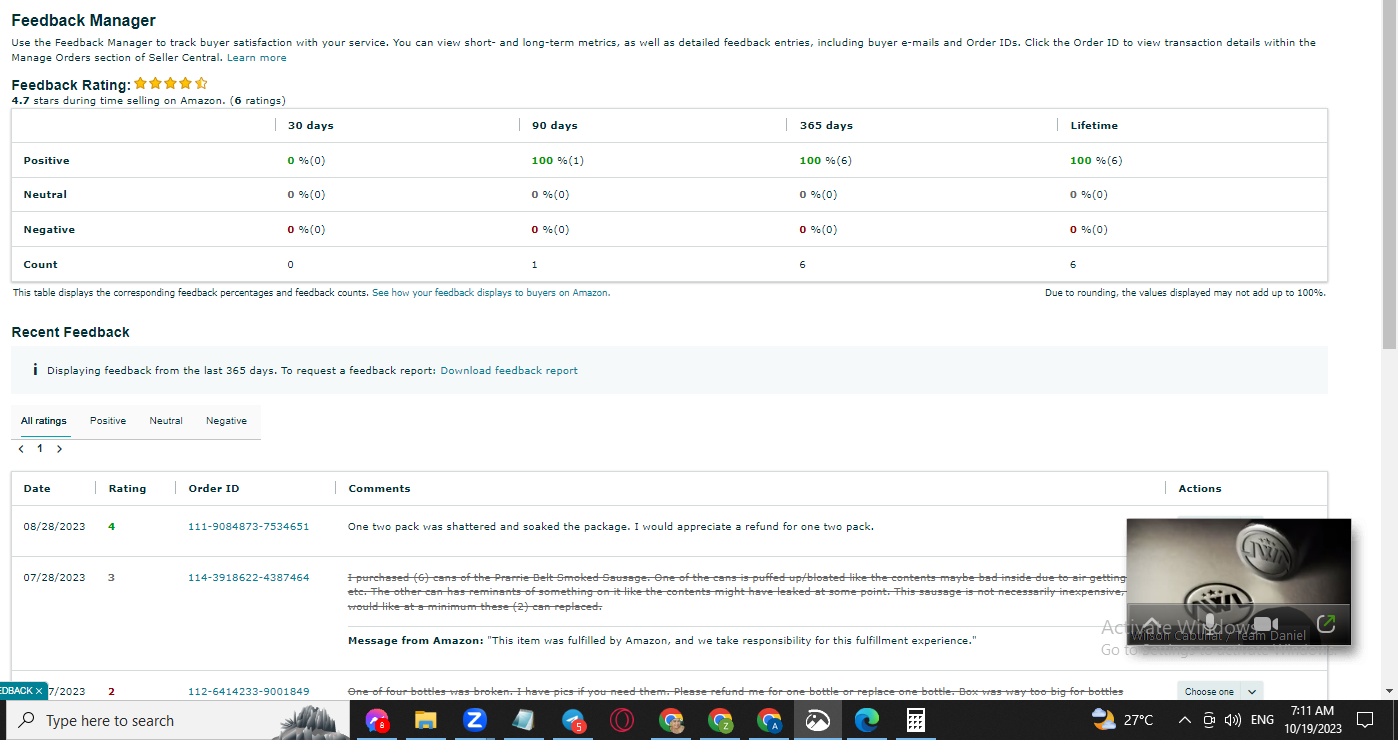This screenshot has height=740, width=1398.
Task: Switch to the Neutral feedback tab
Action: 166,421
